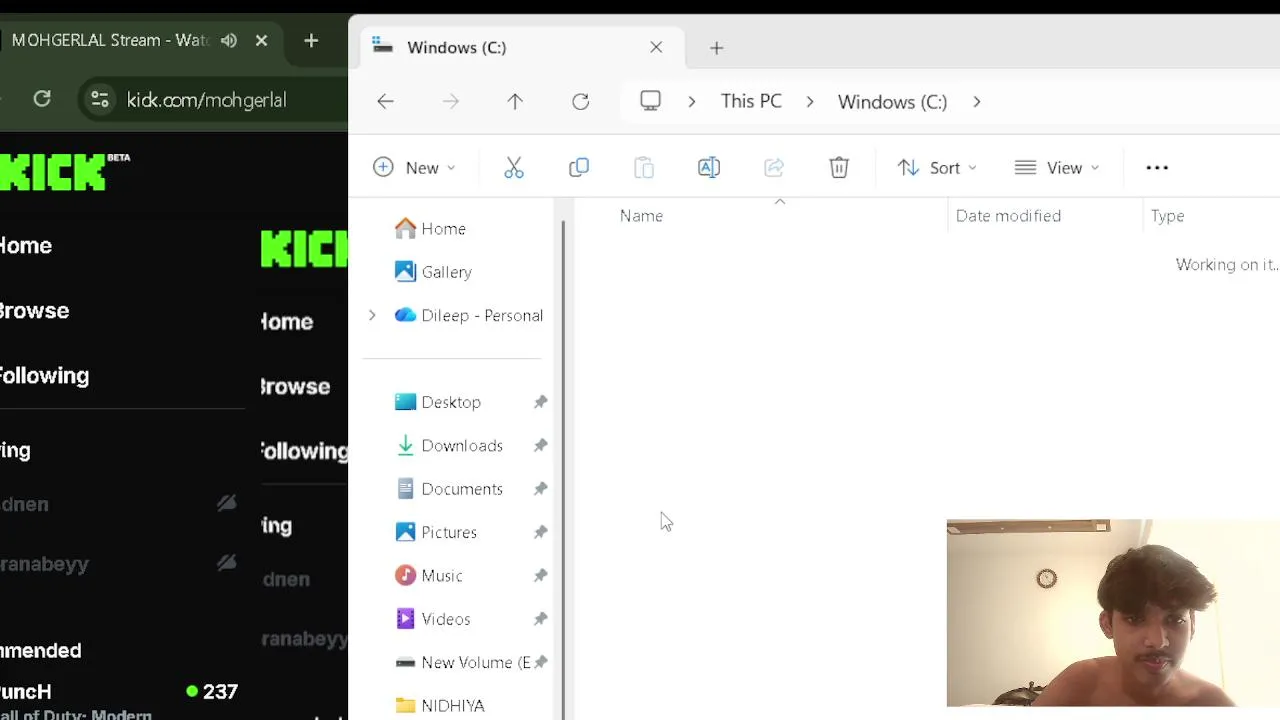Click the pin icon beside Videos
The image size is (1280, 720).
pyautogui.click(x=540, y=619)
